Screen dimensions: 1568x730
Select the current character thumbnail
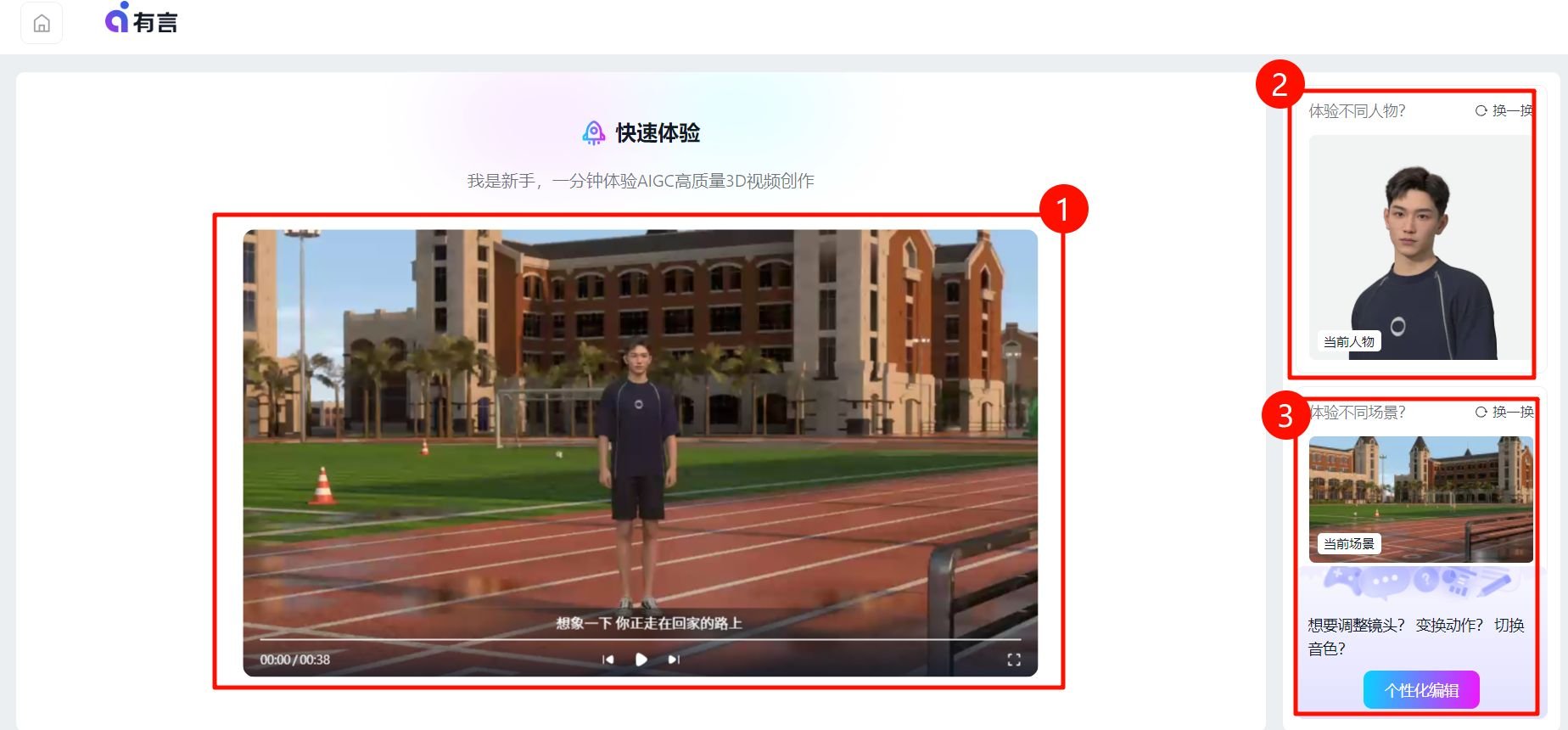point(1420,246)
